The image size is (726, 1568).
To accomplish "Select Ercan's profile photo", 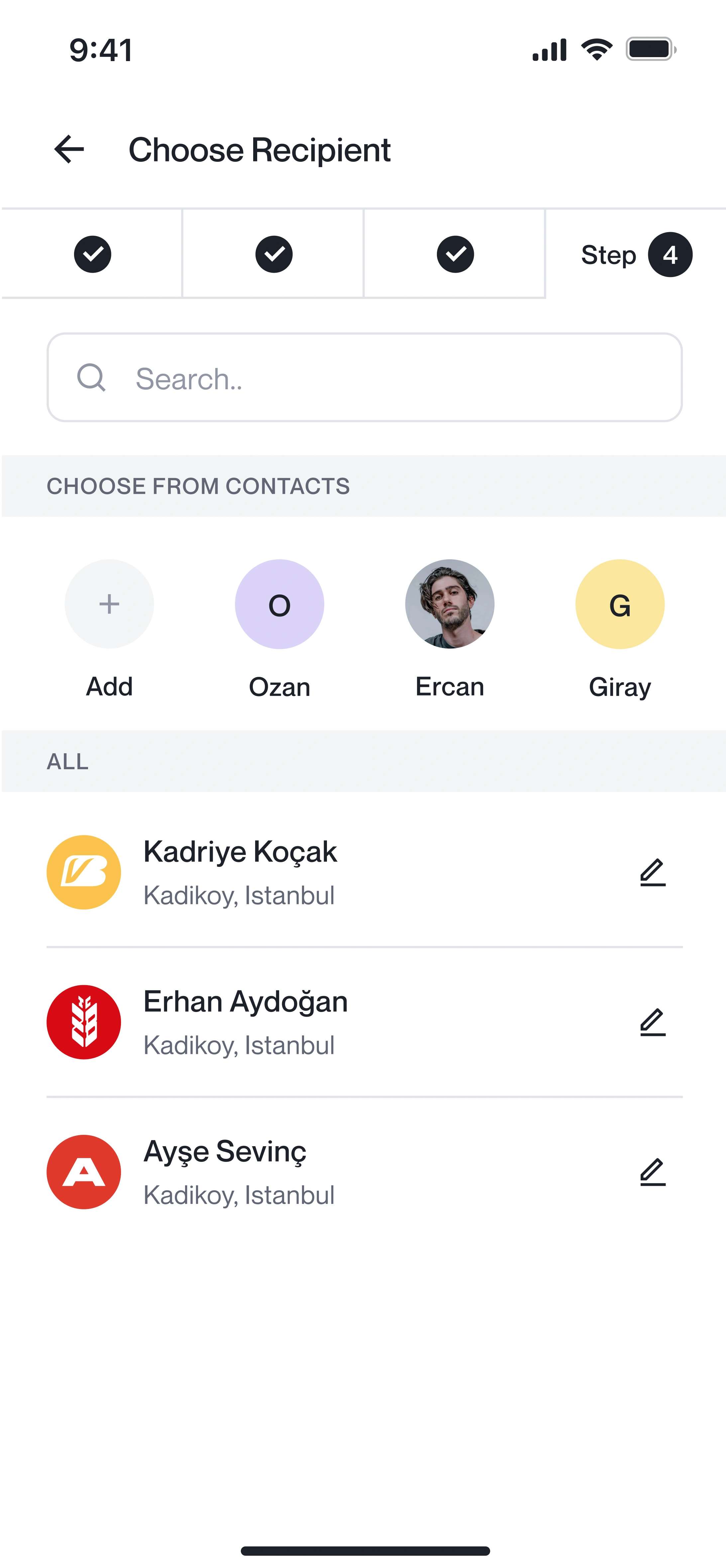I will pyautogui.click(x=450, y=604).
